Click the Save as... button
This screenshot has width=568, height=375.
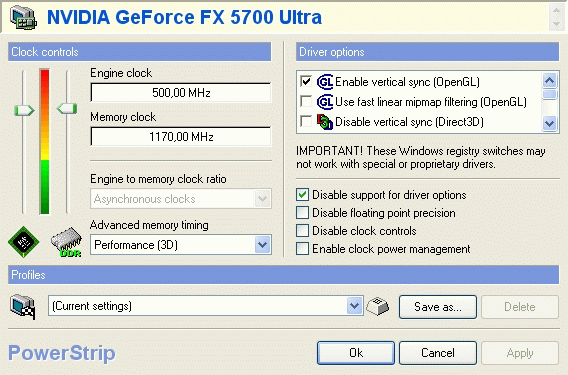point(438,307)
